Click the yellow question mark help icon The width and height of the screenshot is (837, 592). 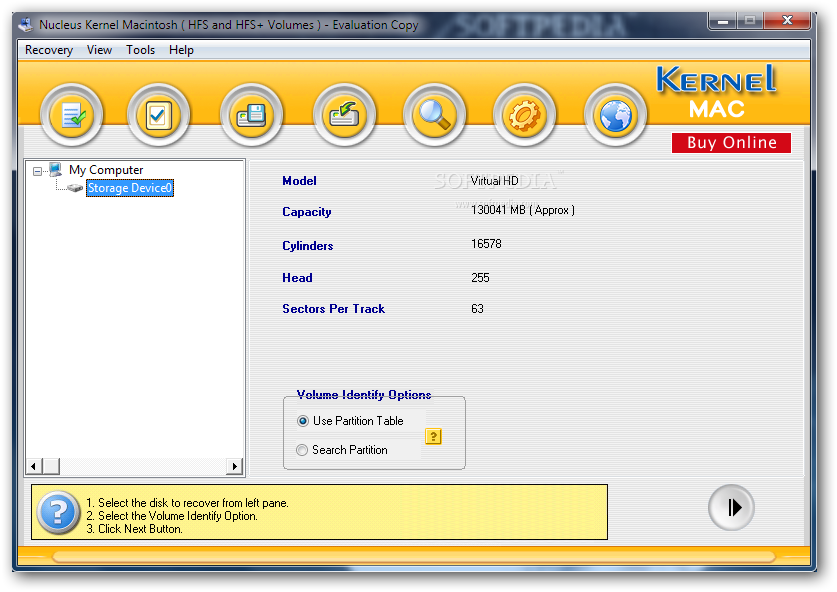click(x=433, y=436)
